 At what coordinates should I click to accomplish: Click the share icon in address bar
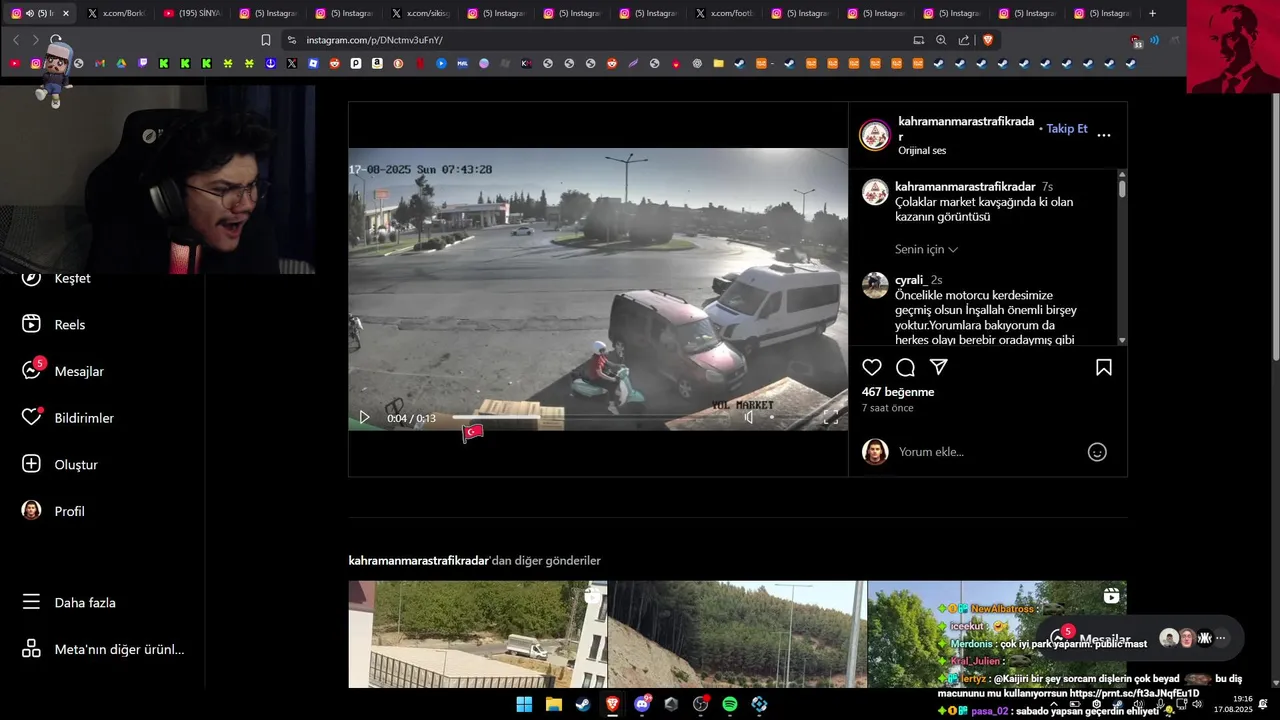tap(964, 40)
